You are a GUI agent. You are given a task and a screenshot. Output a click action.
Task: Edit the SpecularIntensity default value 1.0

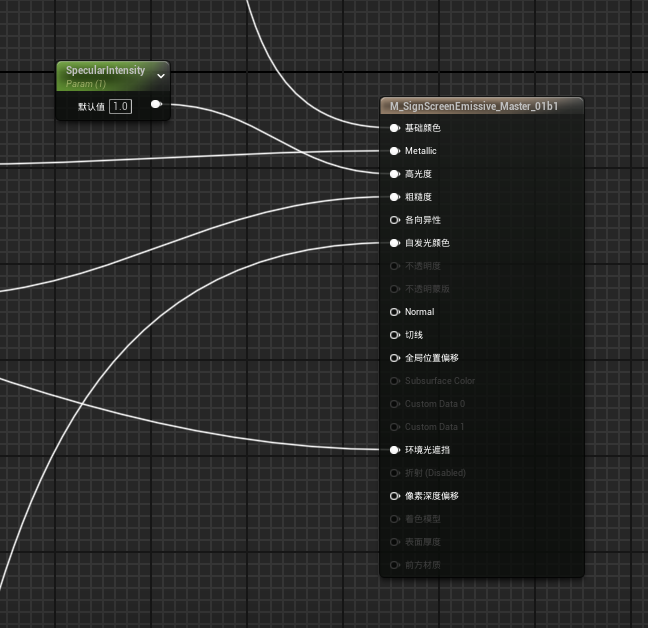click(120, 106)
